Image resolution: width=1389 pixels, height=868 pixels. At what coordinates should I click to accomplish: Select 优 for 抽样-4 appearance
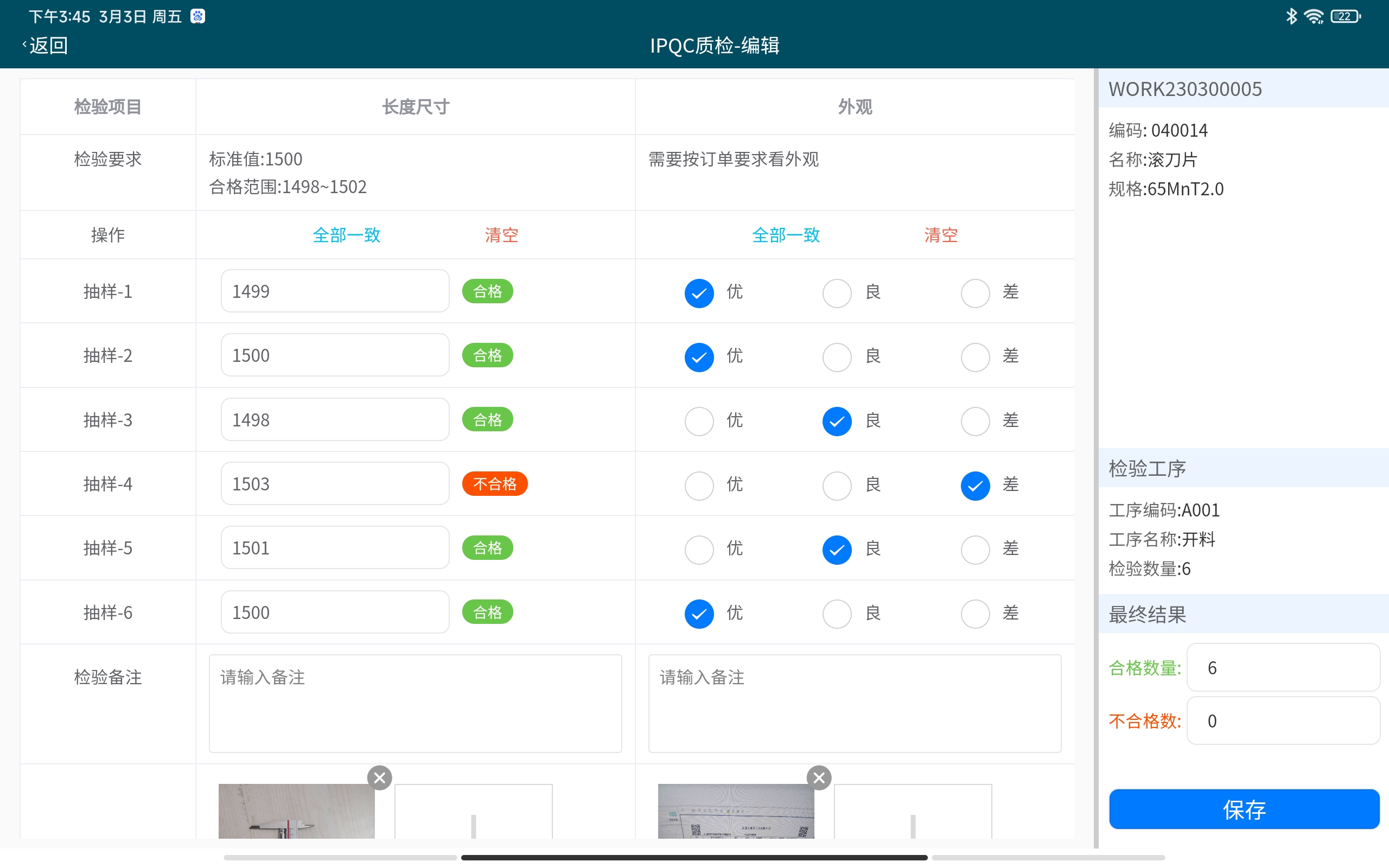coord(699,486)
